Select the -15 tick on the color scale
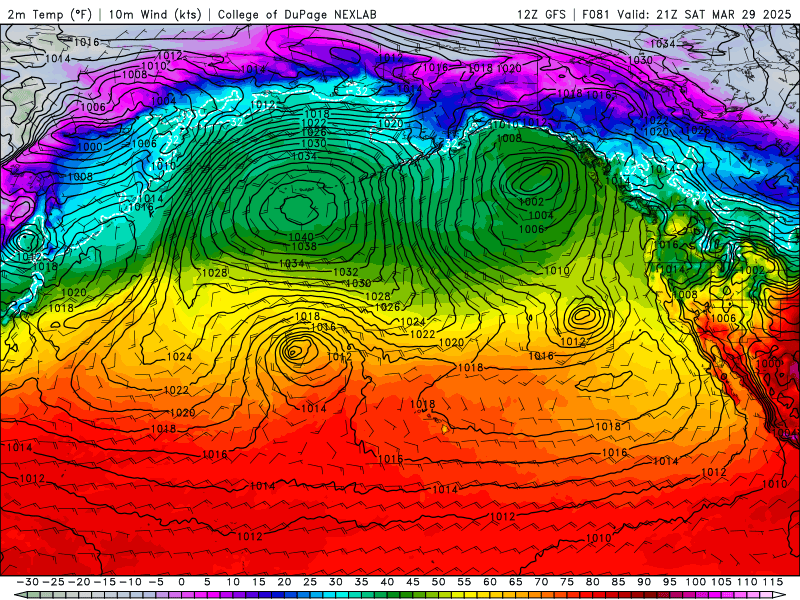The height and width of the screenshot is (600, 800). point(104,582)
